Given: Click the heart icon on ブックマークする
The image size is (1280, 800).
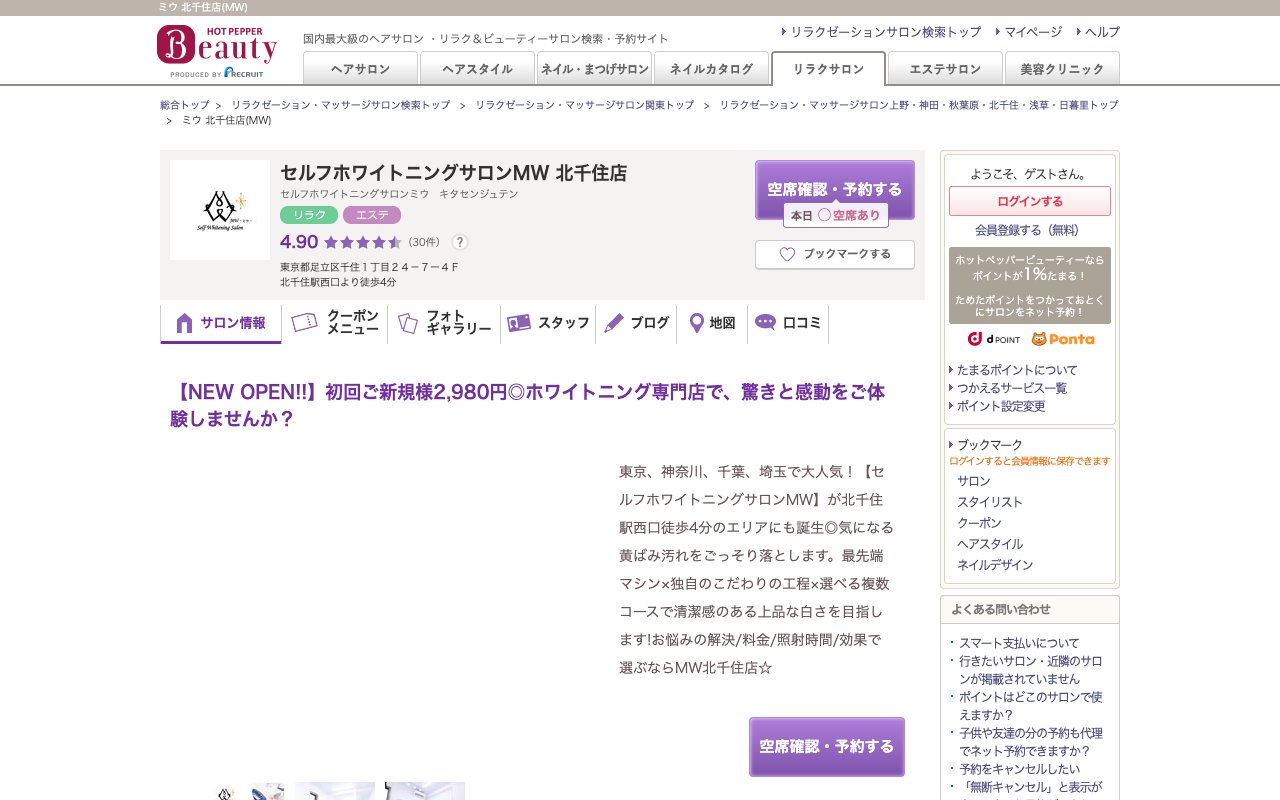Looking at the screenshot, I should [787, 255].
